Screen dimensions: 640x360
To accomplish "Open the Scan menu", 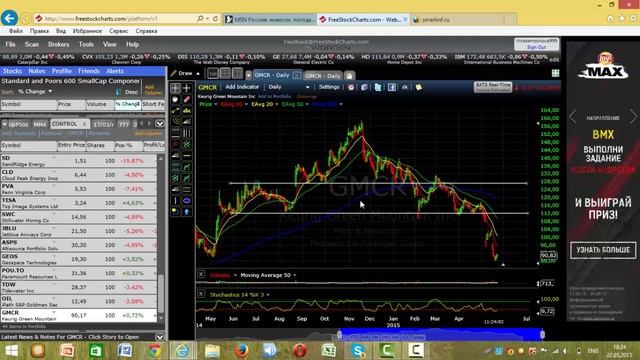I will (31, 44).
